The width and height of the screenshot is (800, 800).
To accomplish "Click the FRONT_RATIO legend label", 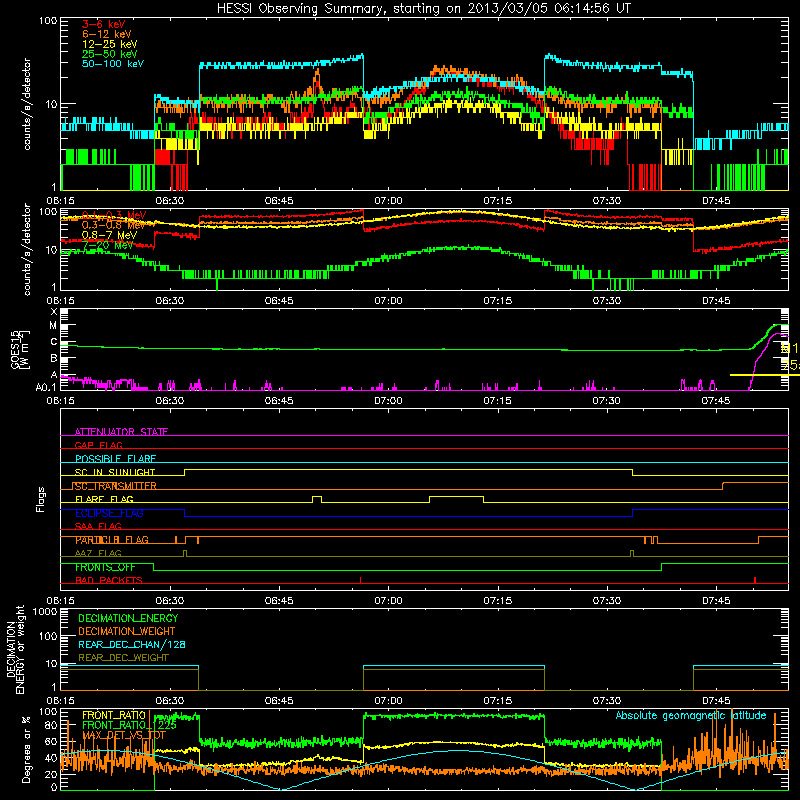I will point(114,715).
